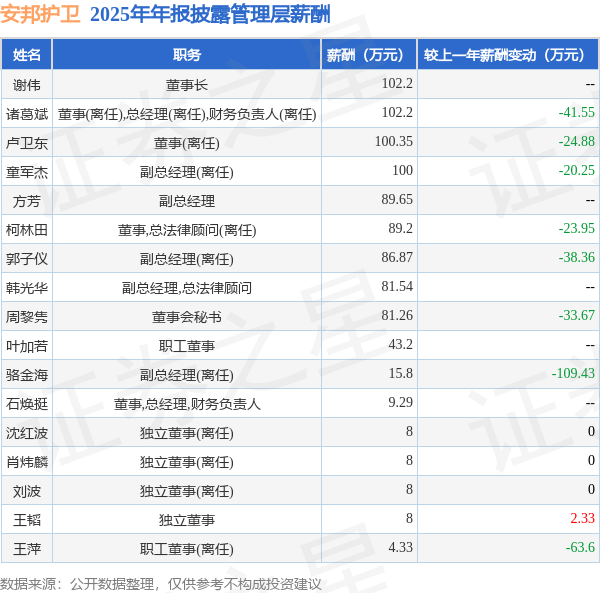Screen dimensions: 600x593
Task: Click the 薪酬（万元） column header
Action: (x=368, y=55)
